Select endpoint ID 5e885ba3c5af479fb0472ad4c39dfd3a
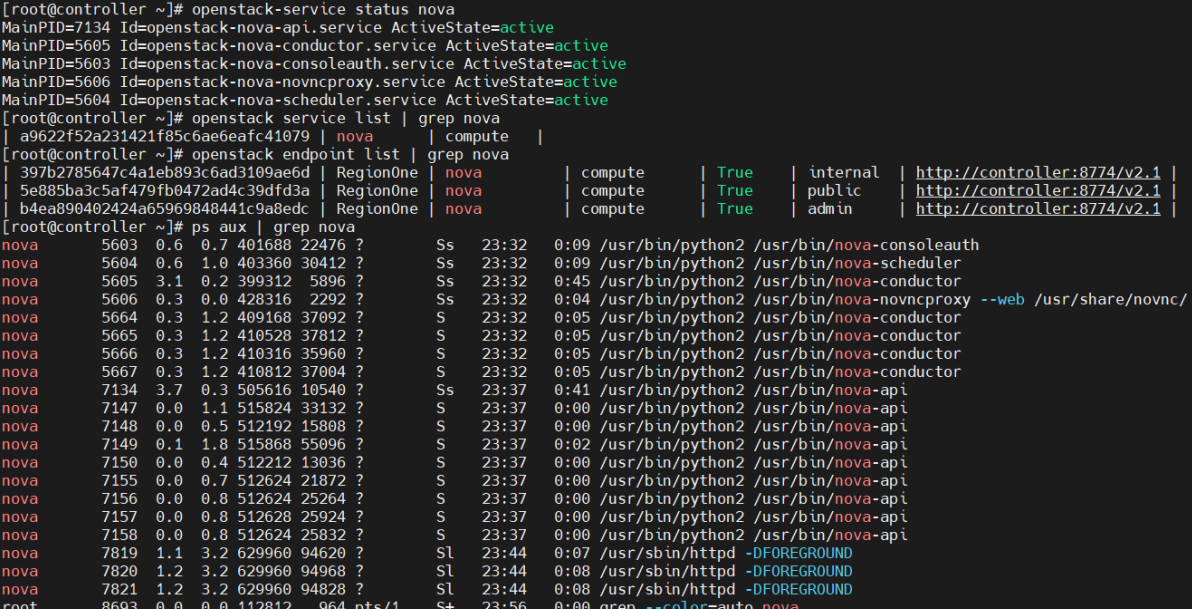 point(165,191)
